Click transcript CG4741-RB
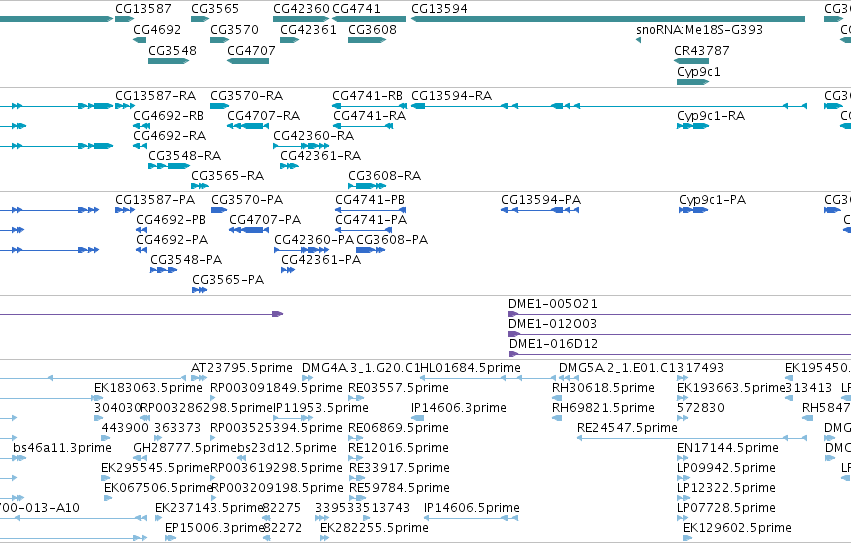 point(369,106)
